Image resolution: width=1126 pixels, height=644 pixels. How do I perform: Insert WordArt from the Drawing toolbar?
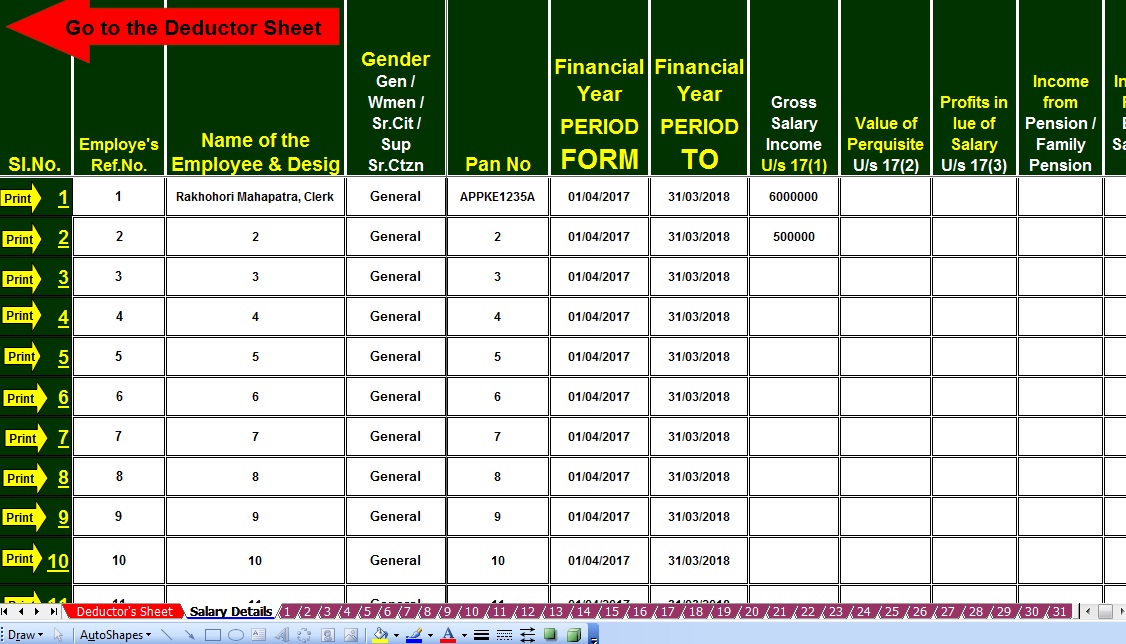pos(282,635)
